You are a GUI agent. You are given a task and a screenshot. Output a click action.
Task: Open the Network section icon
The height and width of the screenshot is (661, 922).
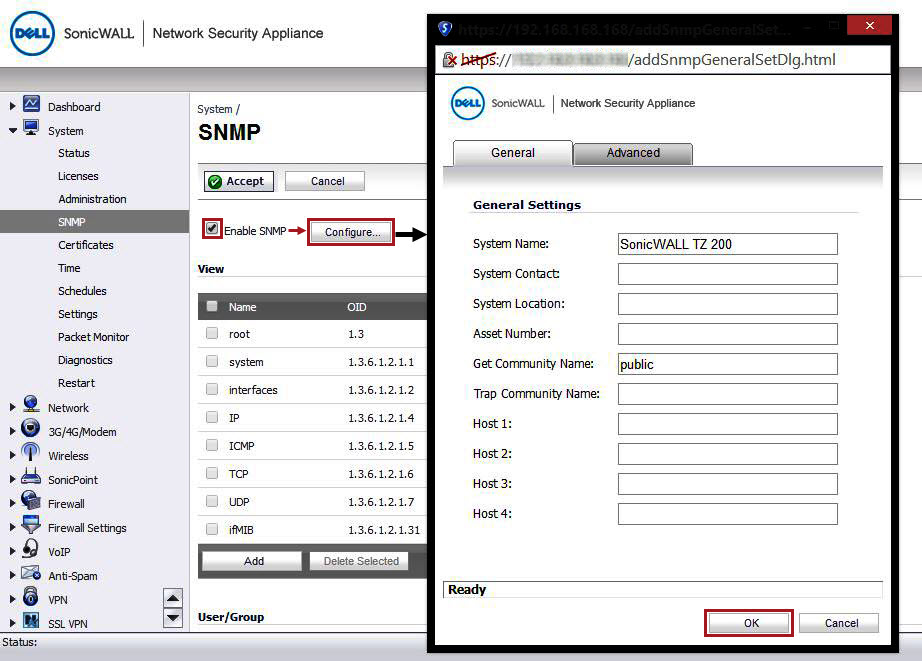(x=30, y=408)
